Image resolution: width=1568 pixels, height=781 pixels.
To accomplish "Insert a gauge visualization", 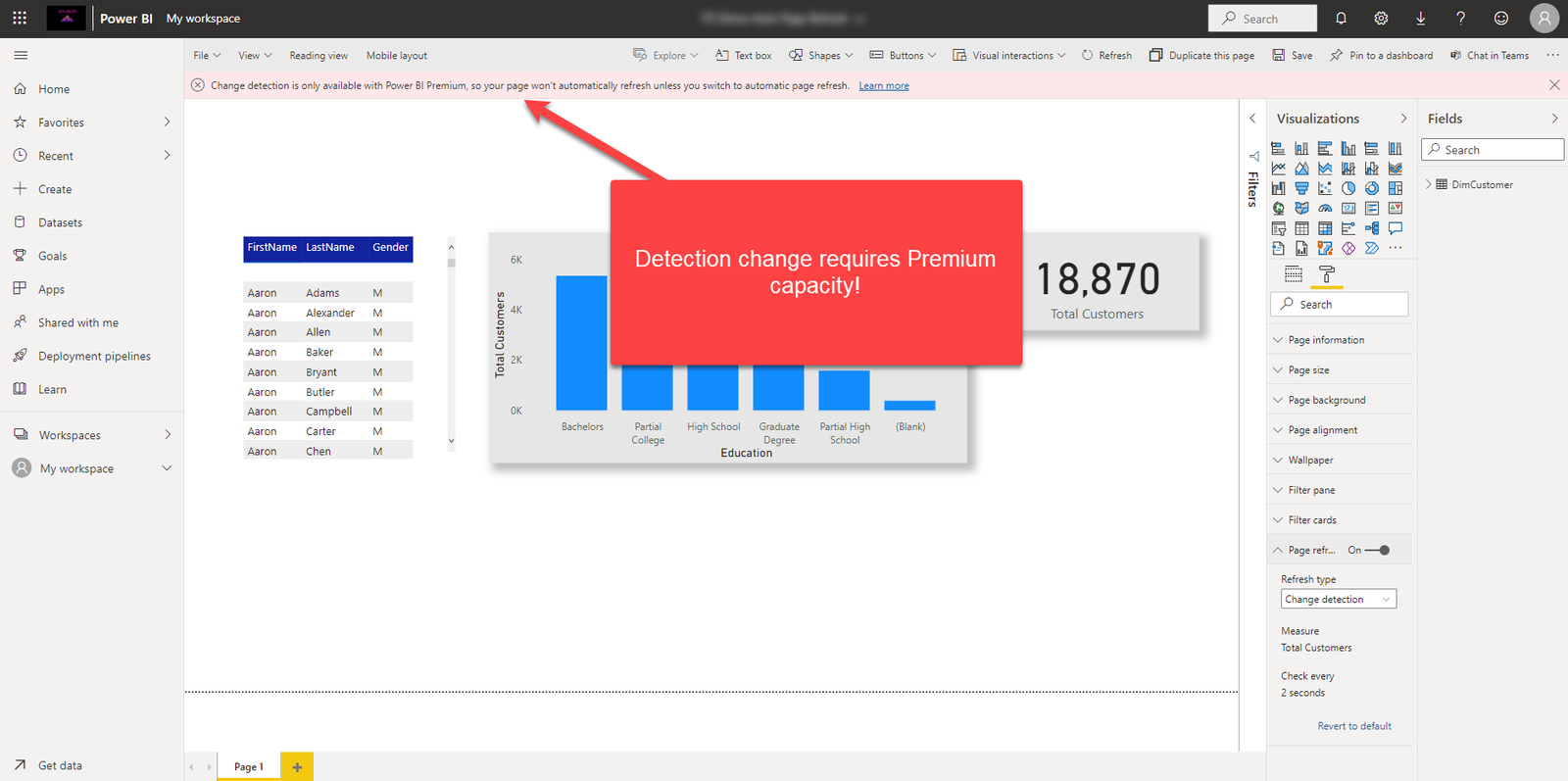I will (1325, 209).
